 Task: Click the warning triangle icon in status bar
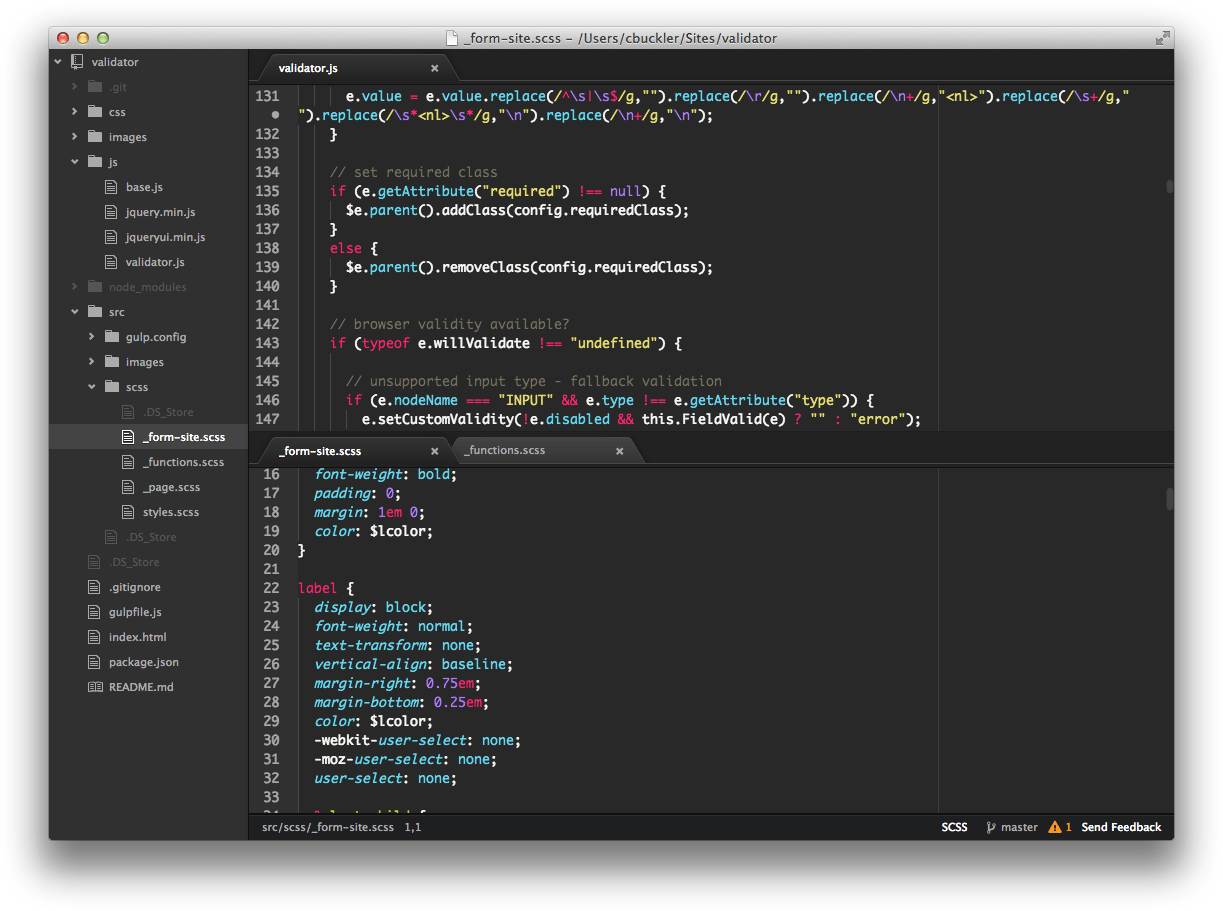coord(1054,827)
